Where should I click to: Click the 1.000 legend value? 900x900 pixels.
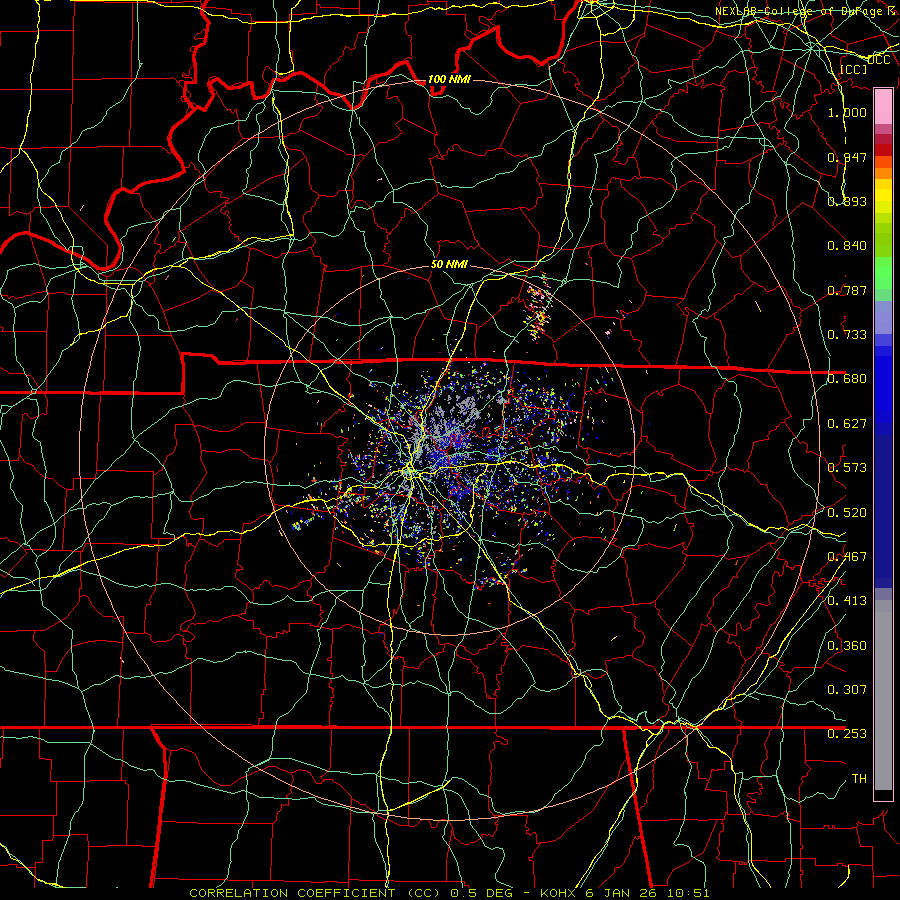(x=847, y=112)
